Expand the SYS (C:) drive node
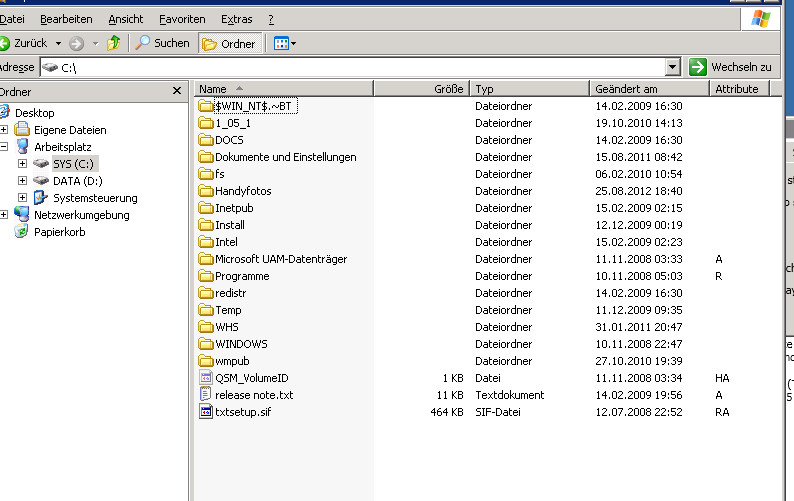794x501 pixels. pos(22,164)
